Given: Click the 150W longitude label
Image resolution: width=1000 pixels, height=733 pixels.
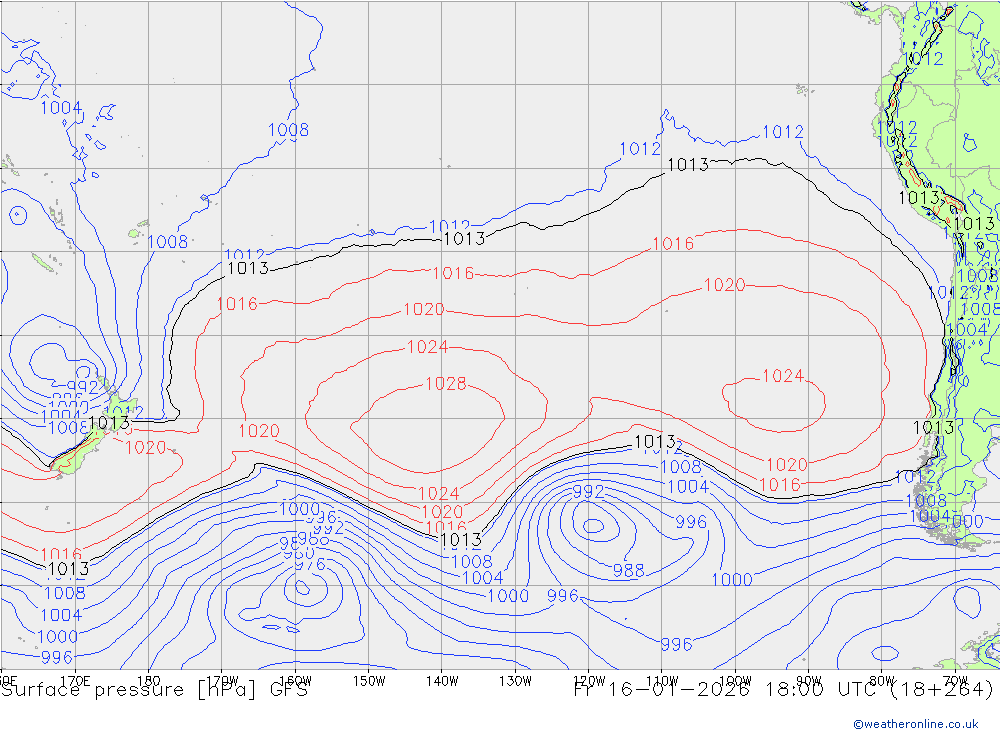Looking at the screenshot, I should (x=369, y=681).
